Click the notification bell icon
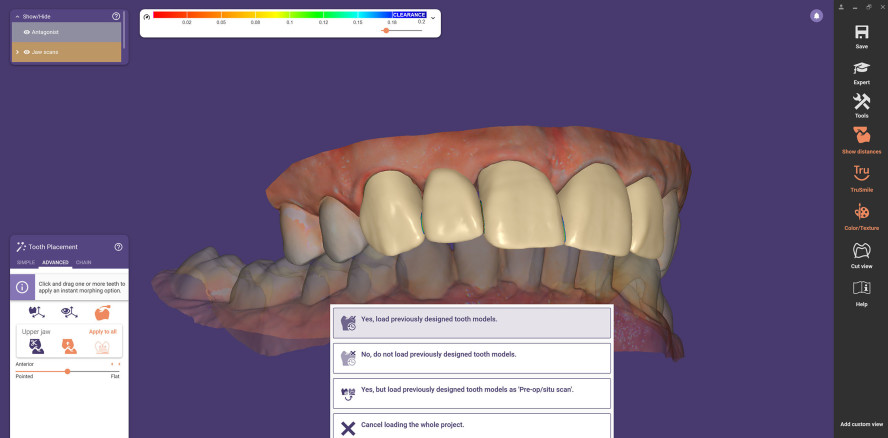The image size is (888, 438). [x=817, y=16]
